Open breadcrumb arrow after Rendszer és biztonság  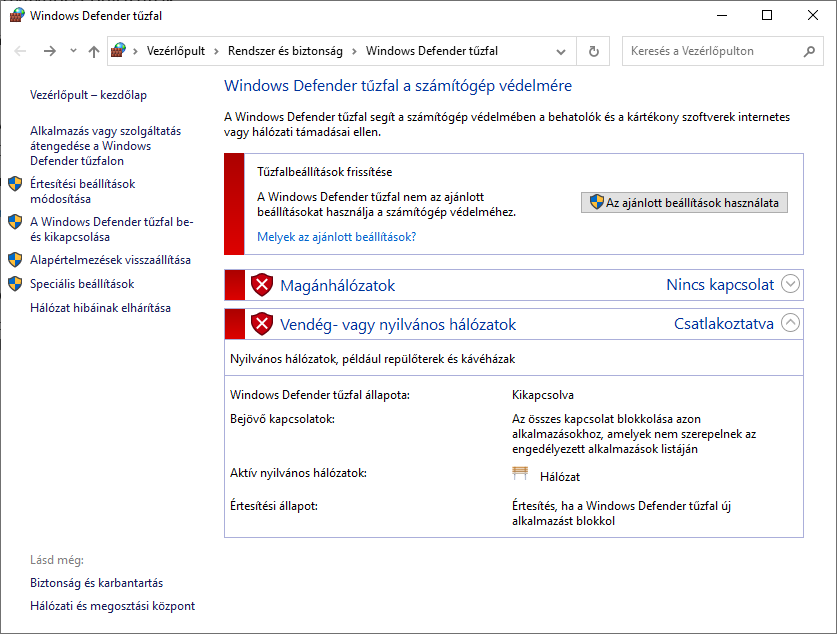coord(354,51)
